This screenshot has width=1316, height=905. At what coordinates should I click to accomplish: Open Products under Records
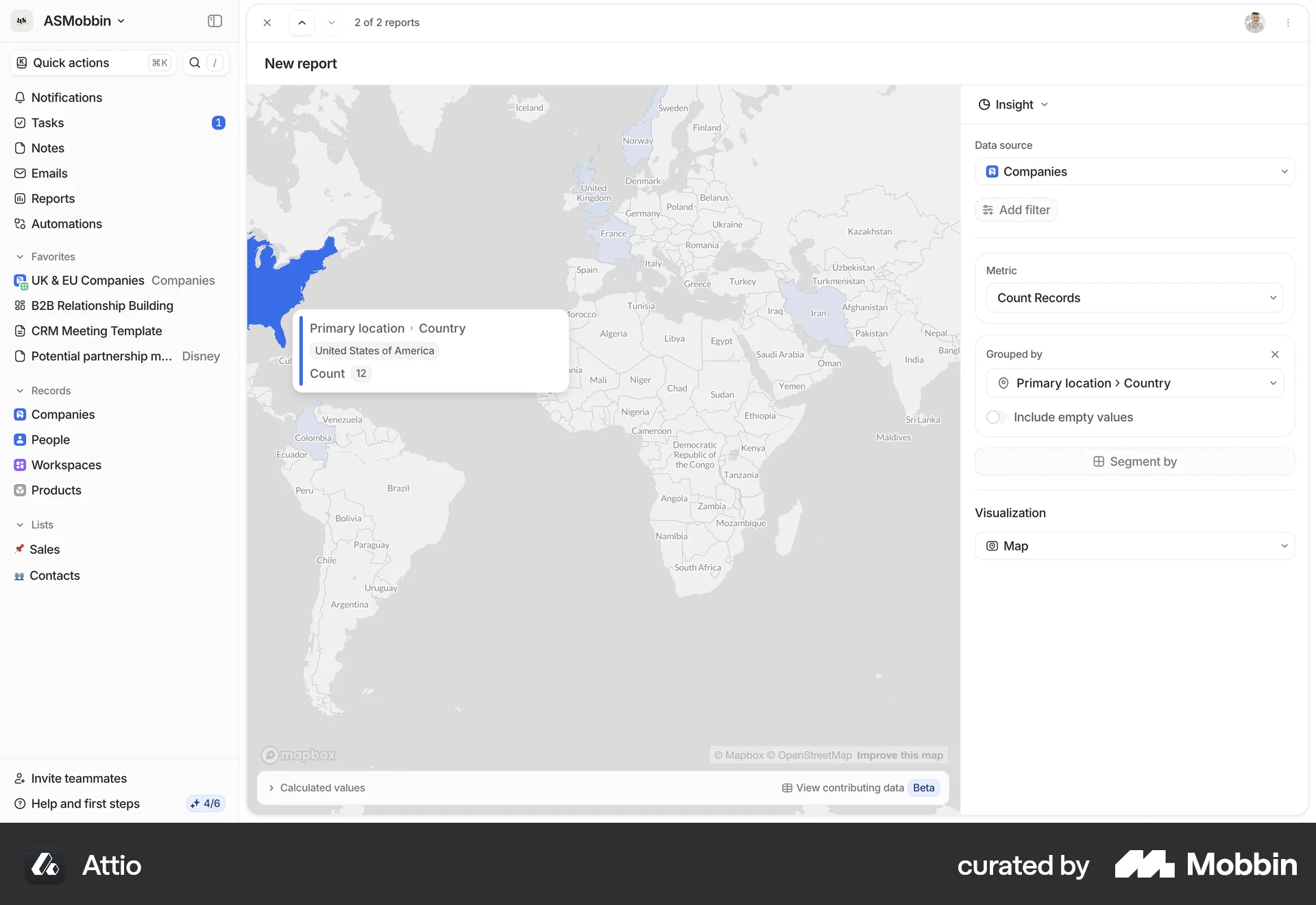click(x=56, y=490)
